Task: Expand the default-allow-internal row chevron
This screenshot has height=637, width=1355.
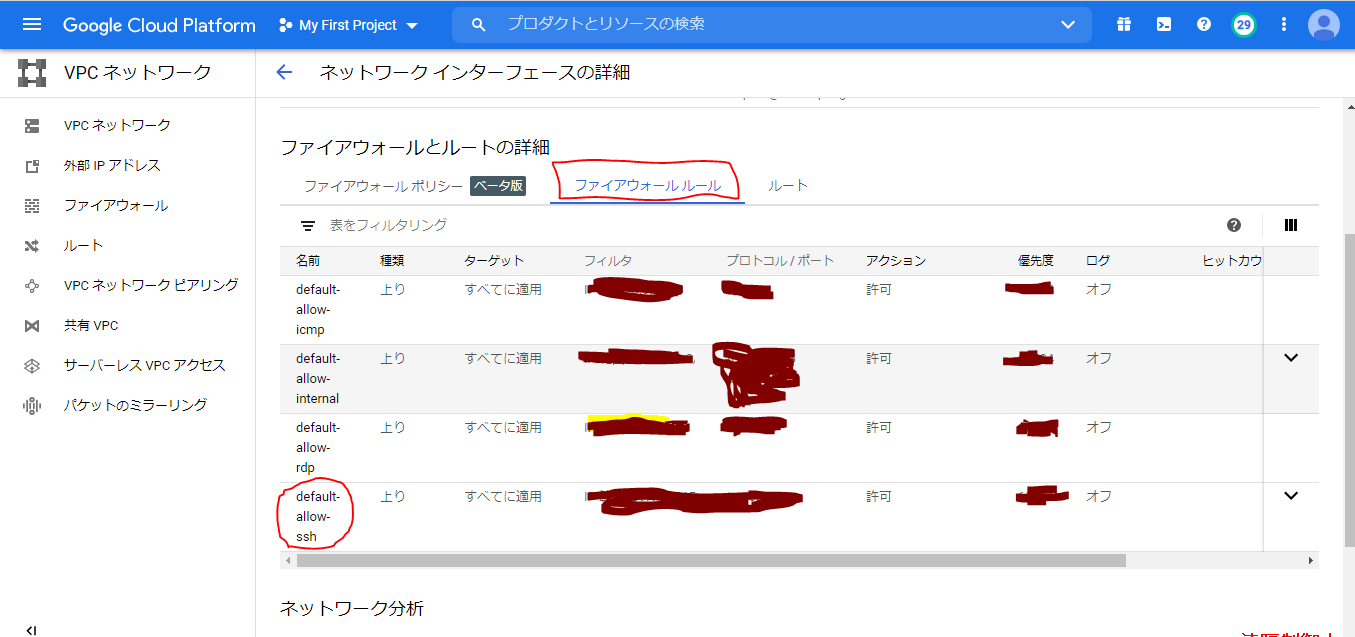Action: pyautogui.click(x=1291, y=357)
